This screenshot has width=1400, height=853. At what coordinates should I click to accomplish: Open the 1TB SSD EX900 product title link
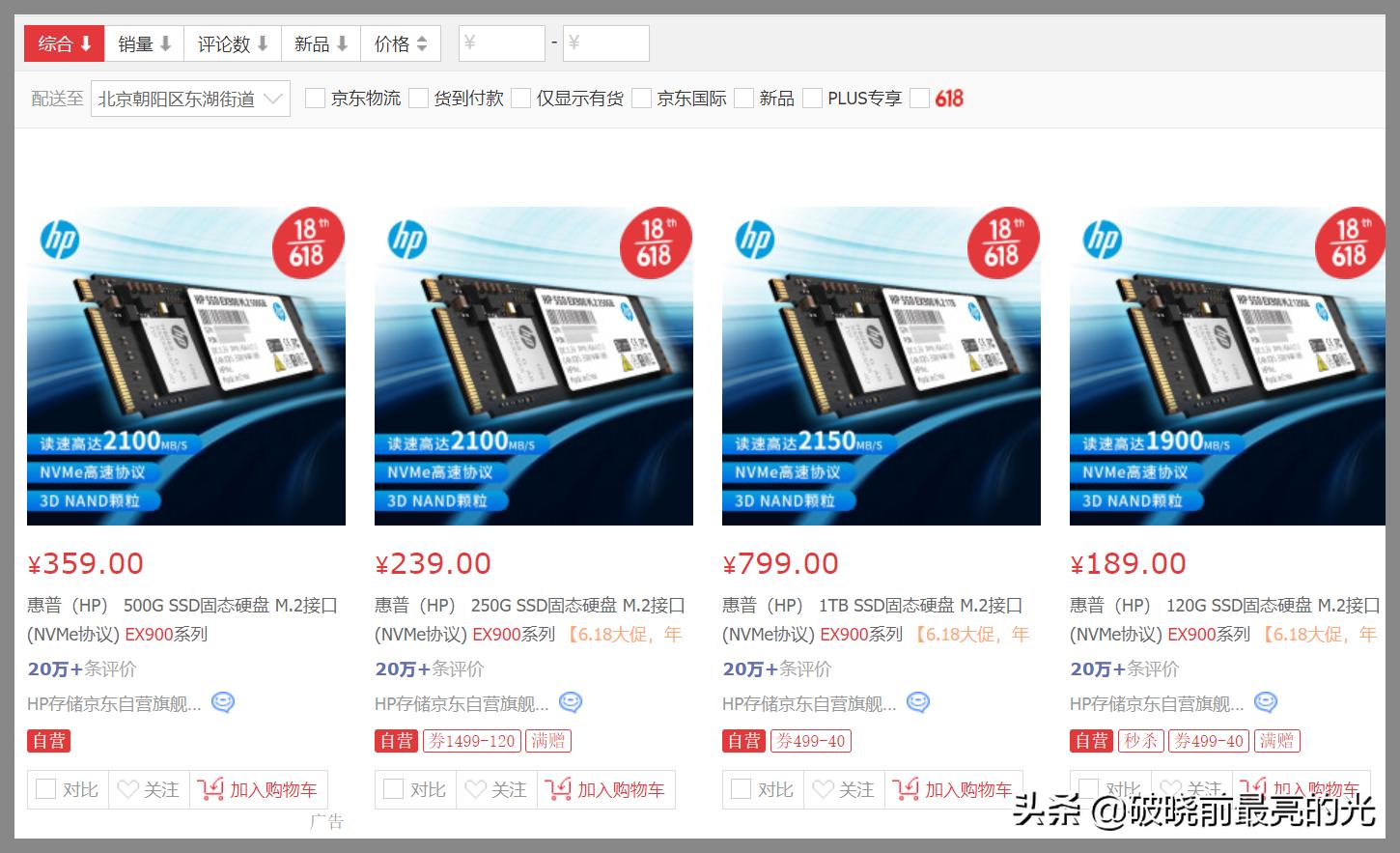876,620
